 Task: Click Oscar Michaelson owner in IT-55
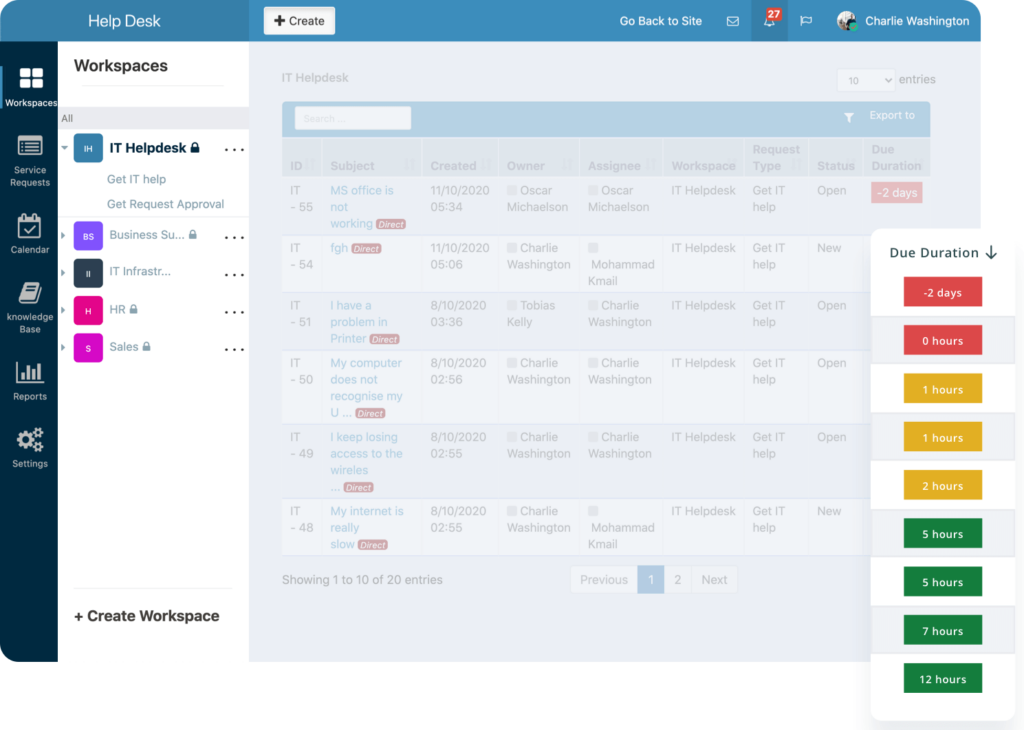[537, 198]
